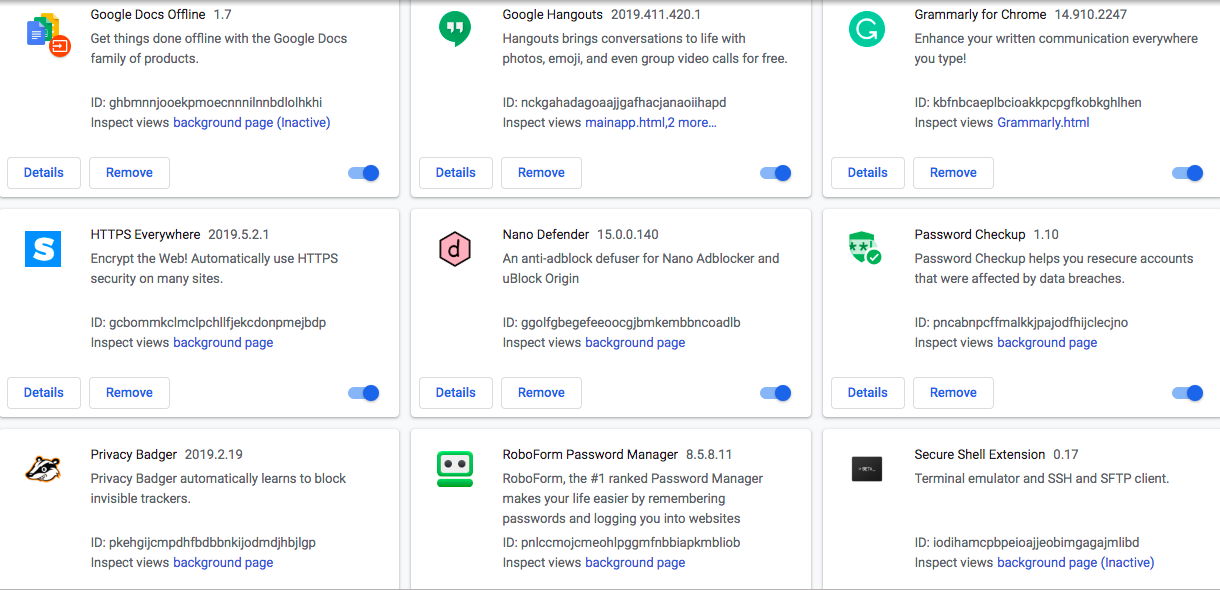The width and height of the screenshot is (1220, 590).
Task: Remove Google Docs Offline extension
Action: [129, 173]
